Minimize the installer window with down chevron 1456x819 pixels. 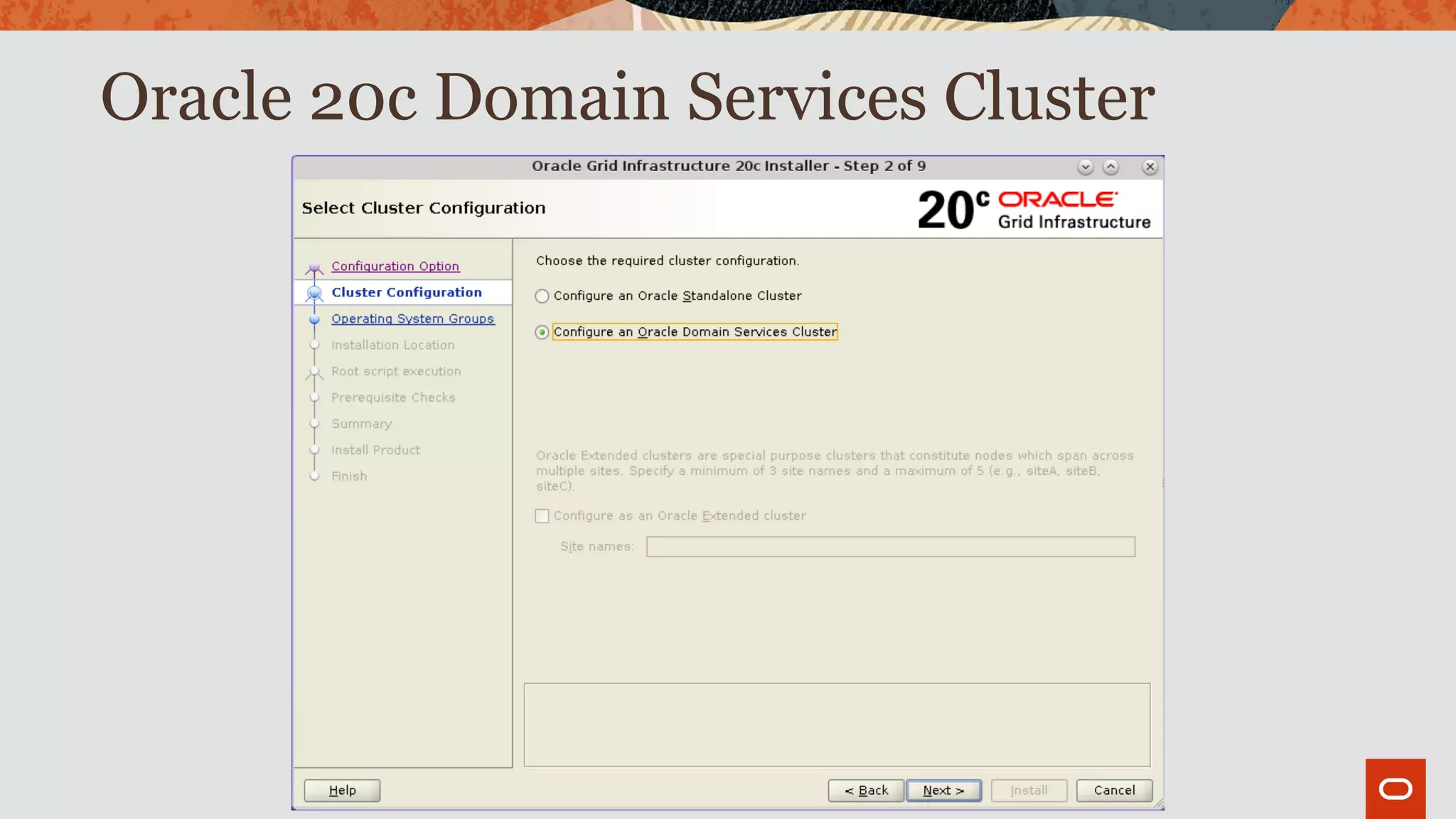1085,167
